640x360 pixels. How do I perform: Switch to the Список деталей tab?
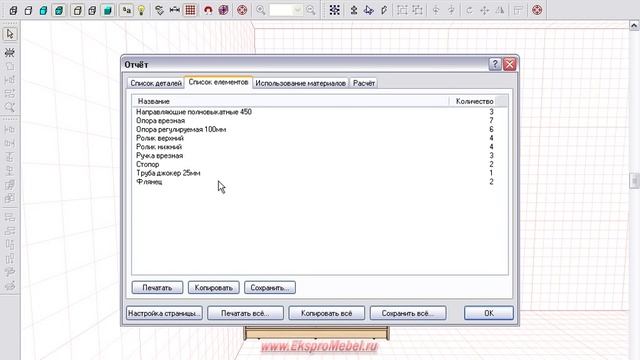click(x=156, y=83)
